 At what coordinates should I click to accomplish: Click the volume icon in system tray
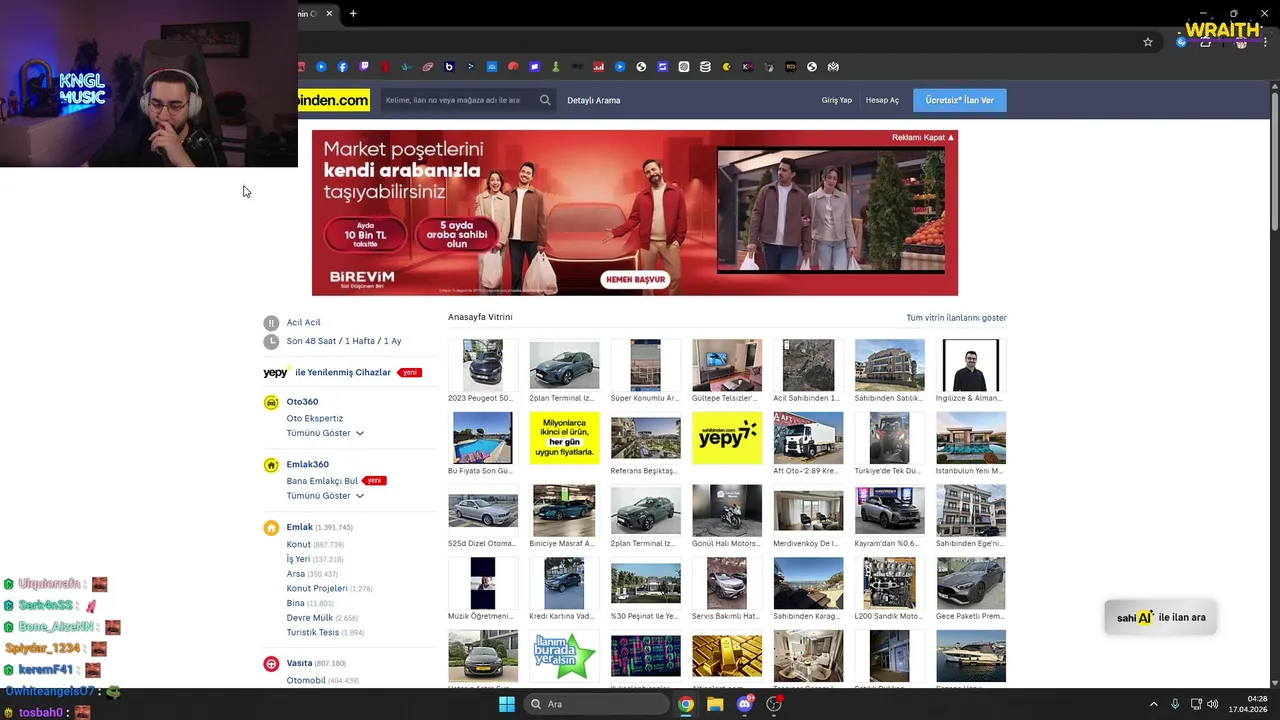[1213, 704]
